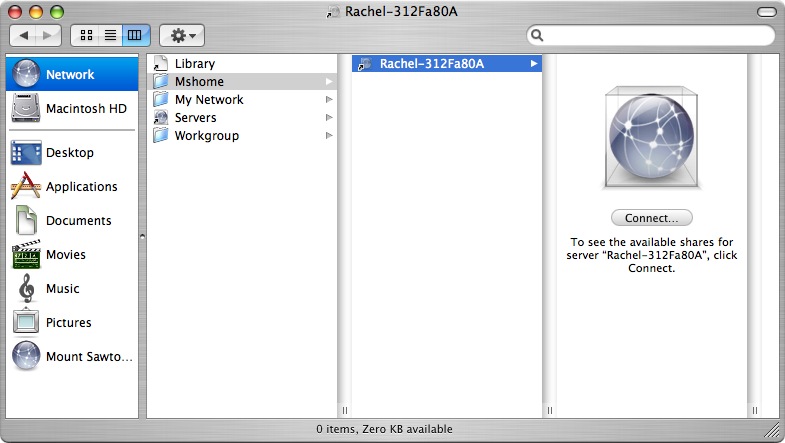
Task: Zoom window with the green button
Action: (x=57, y=12)
